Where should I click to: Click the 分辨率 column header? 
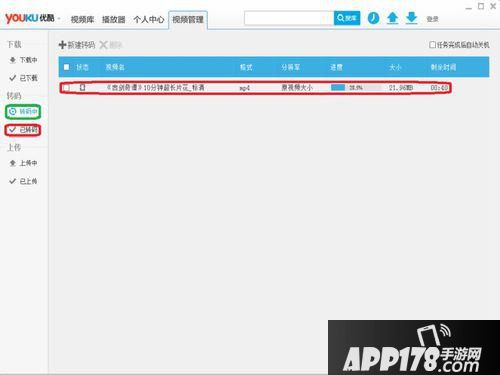[290, 67]
